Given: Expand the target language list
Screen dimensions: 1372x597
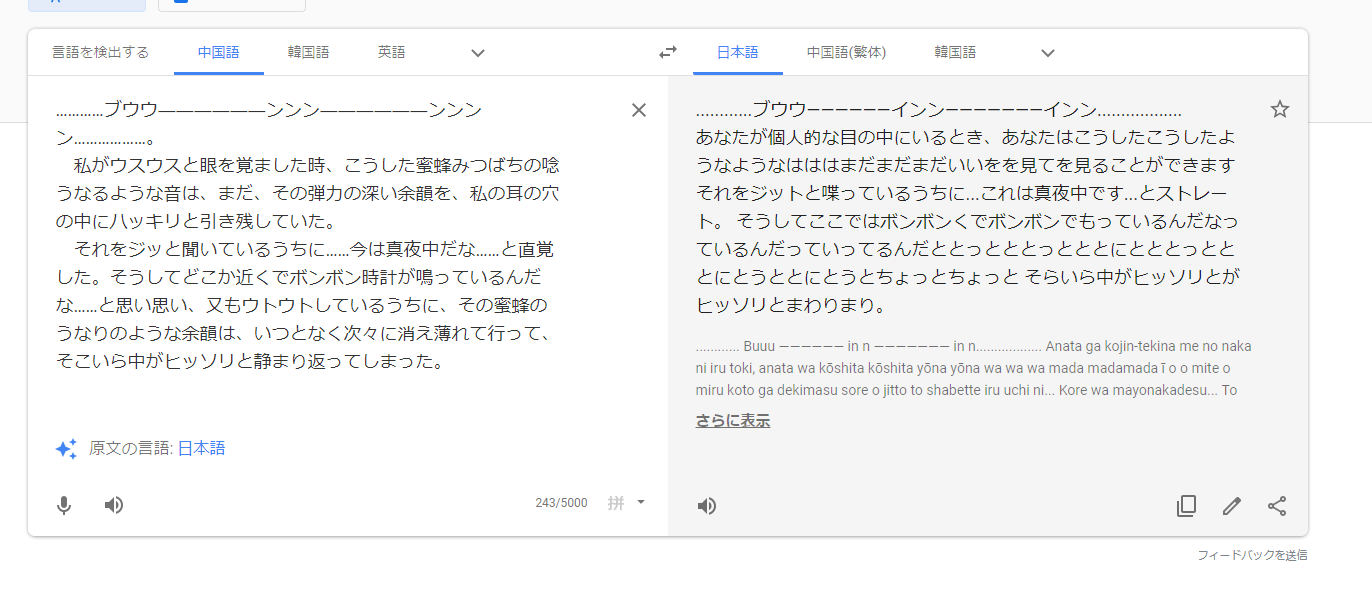Looking at the screenshot, I should click(x=1048, y=53).
